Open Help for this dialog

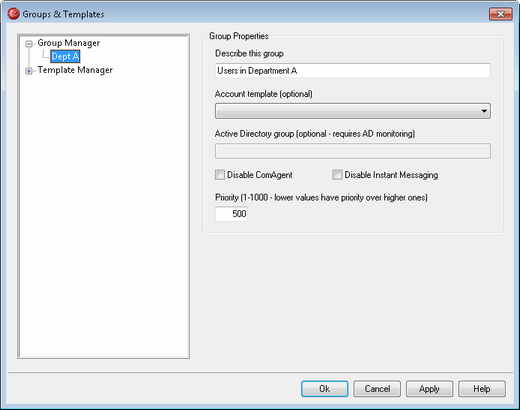482,389
